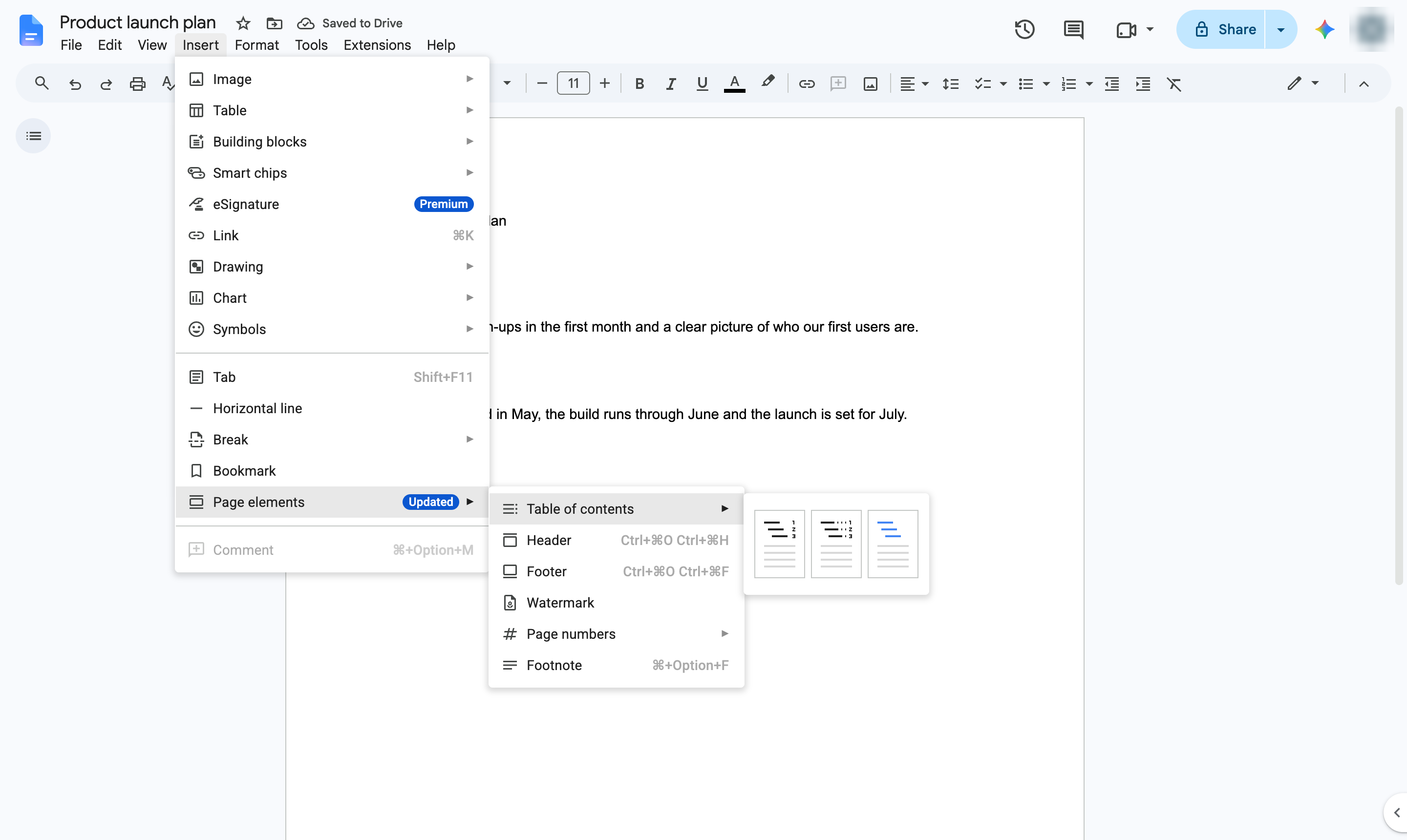Clear formatting icon in toolbar
Image resolution: width=1407 pixels, height=840 pixels.
point(1174,84)
